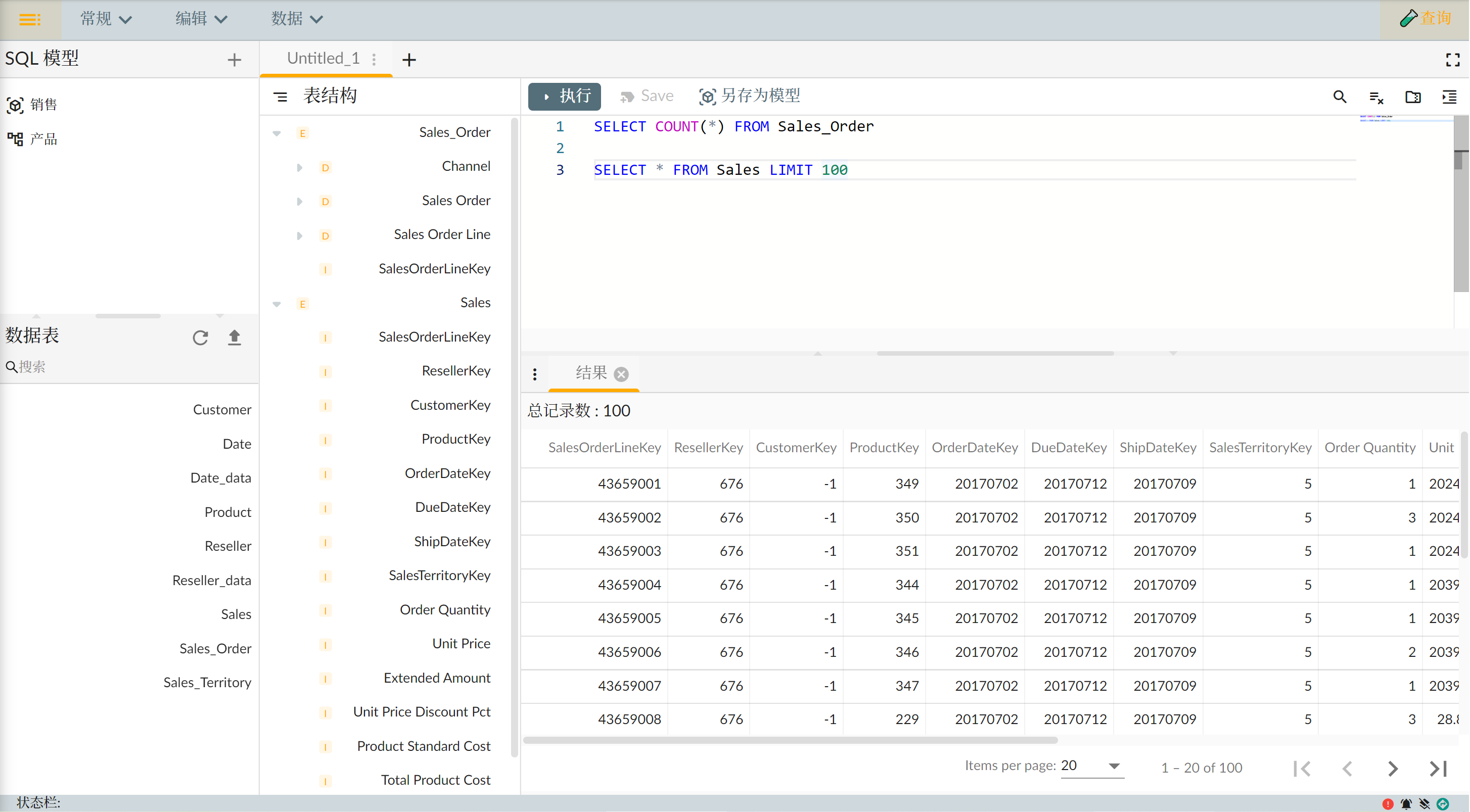Open the Items per page dropdown
1470x812 pixels.
pos(1092,766)
